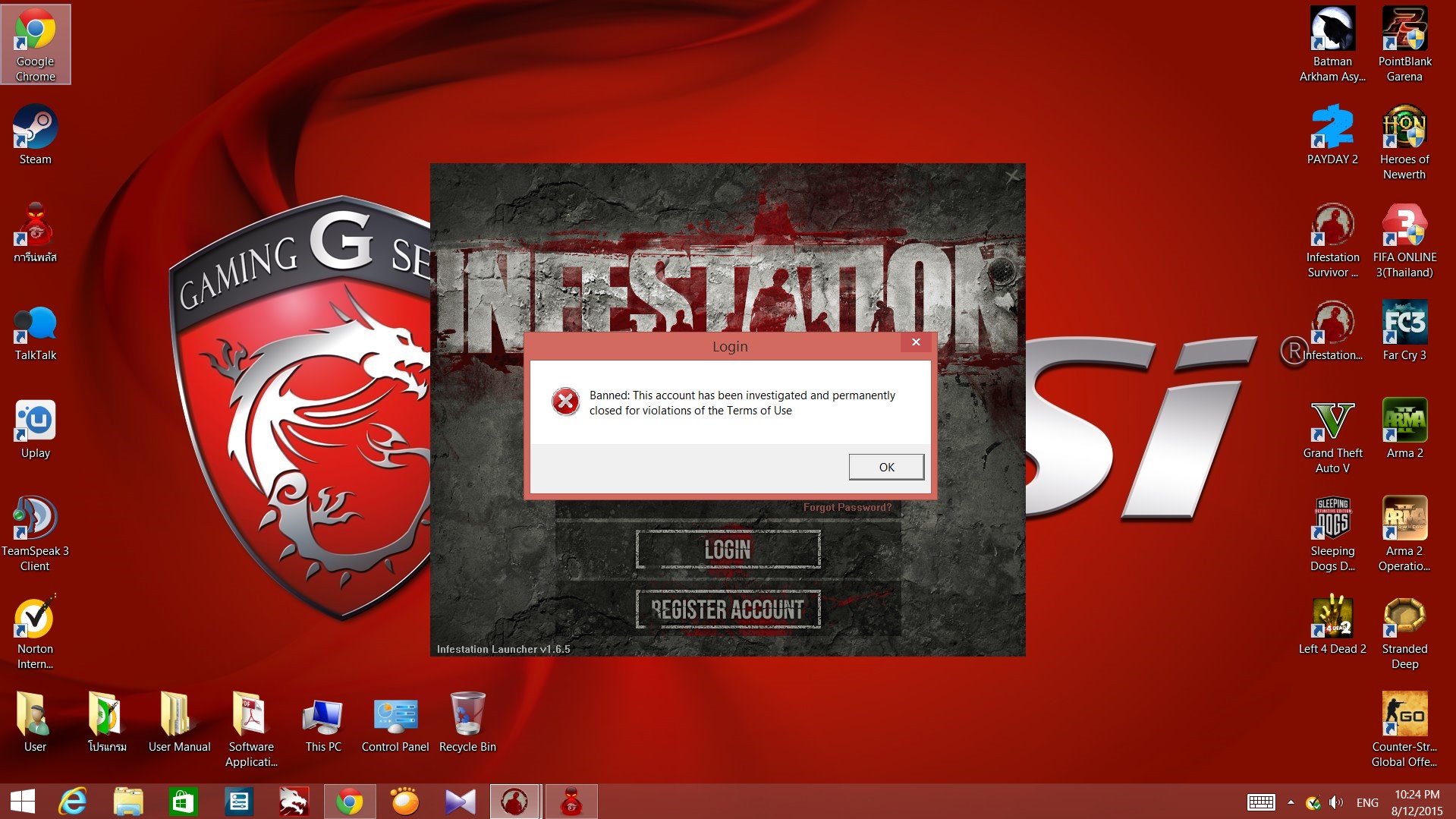This screenshot has height=819, width=1456.
Task: Click the 'Infestation Launcher v1.6.5' version text
Action: pos(503,649)
